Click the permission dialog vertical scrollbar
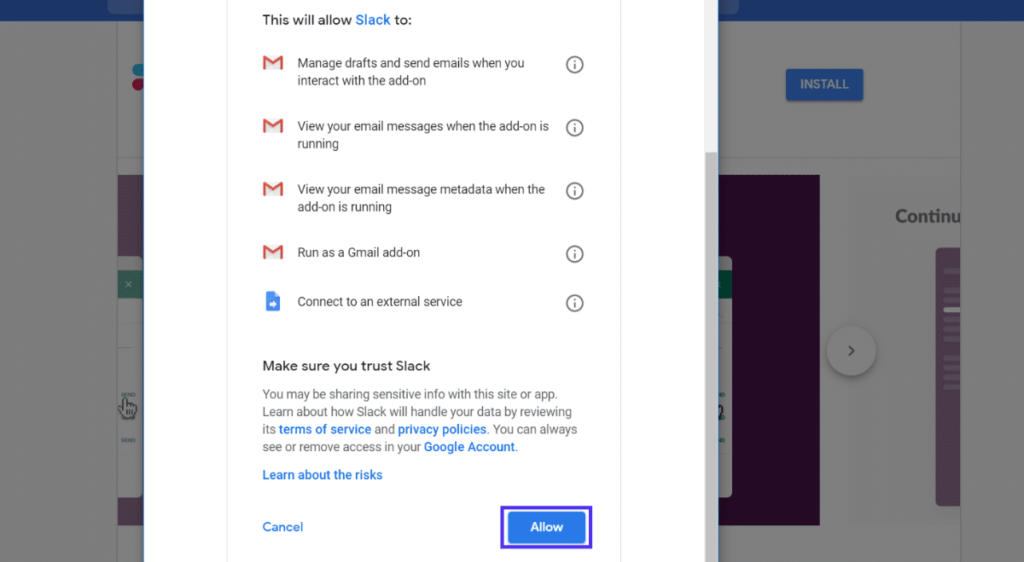Screen dimensions: 1024x562 point(711,356)
